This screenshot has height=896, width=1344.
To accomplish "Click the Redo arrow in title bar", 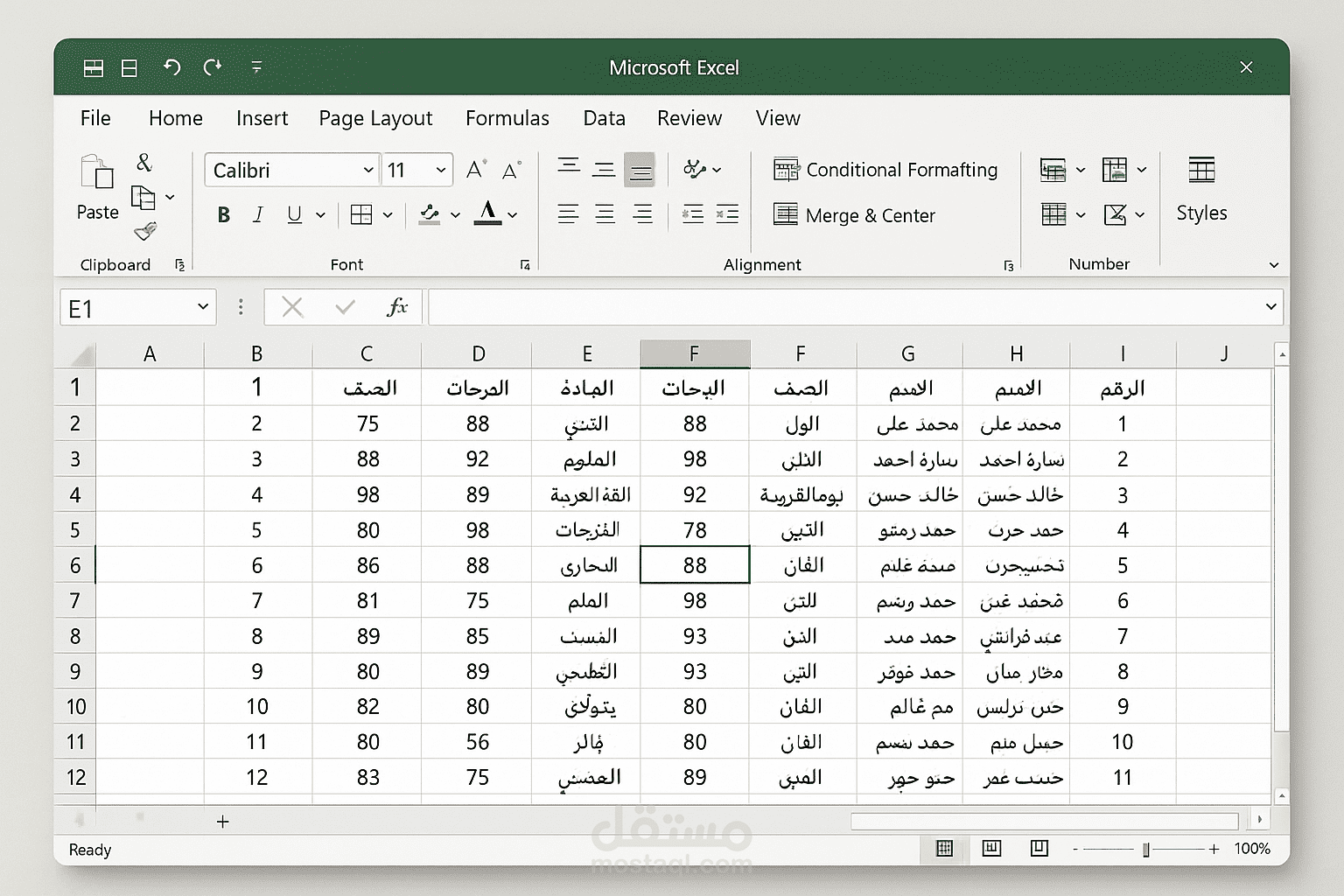I will 213,67.
